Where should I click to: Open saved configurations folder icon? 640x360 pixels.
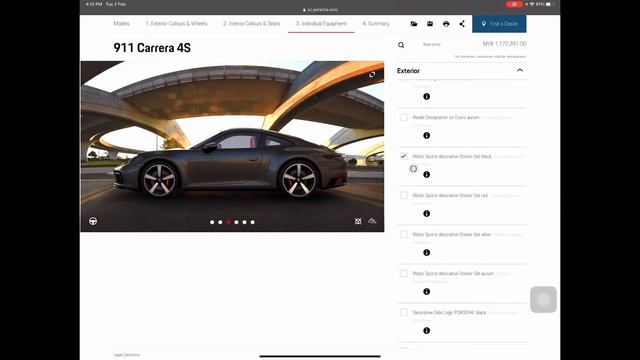414,24
